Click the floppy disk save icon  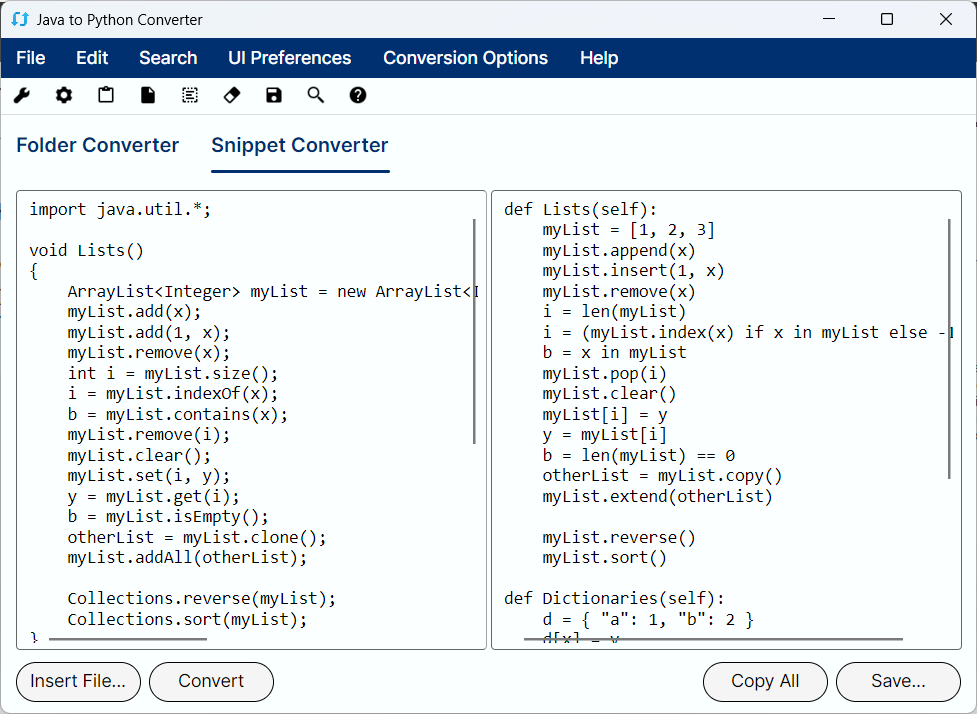[x=274, y=95]
